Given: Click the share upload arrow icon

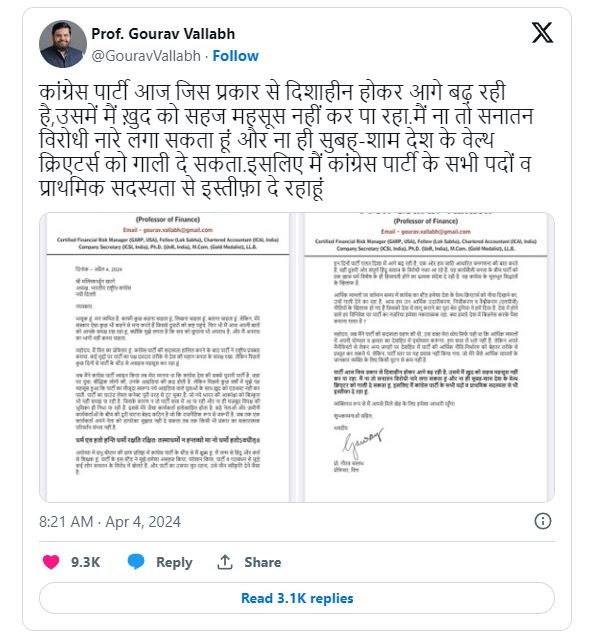Looking at the screenshot, I should click(225, 562).
